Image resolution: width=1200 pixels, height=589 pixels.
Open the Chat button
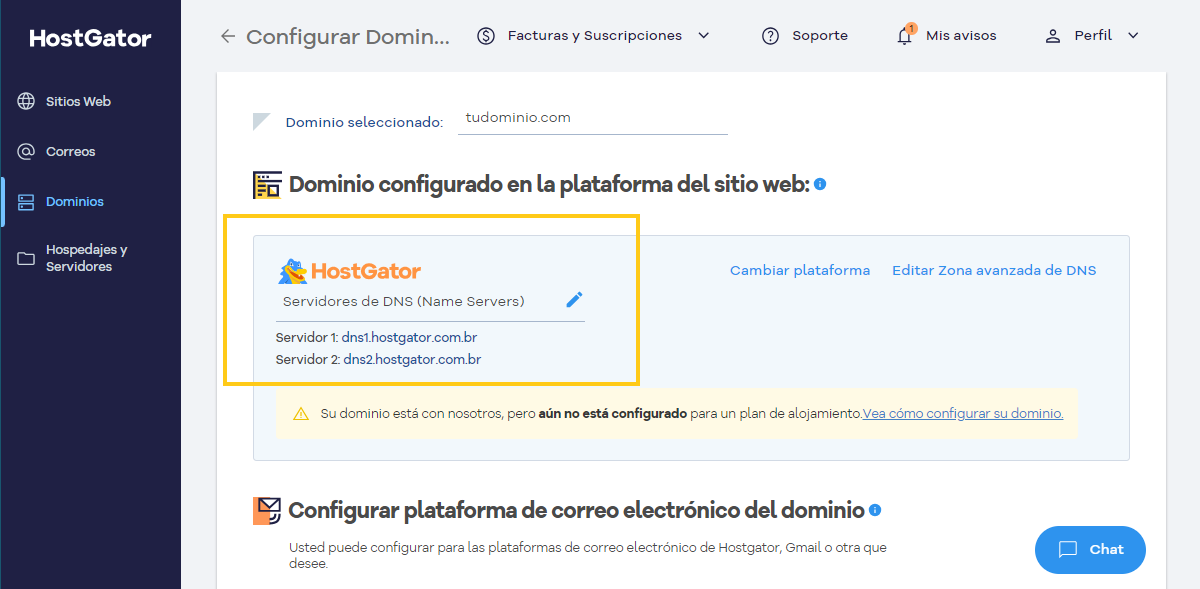coord(1090,549)
